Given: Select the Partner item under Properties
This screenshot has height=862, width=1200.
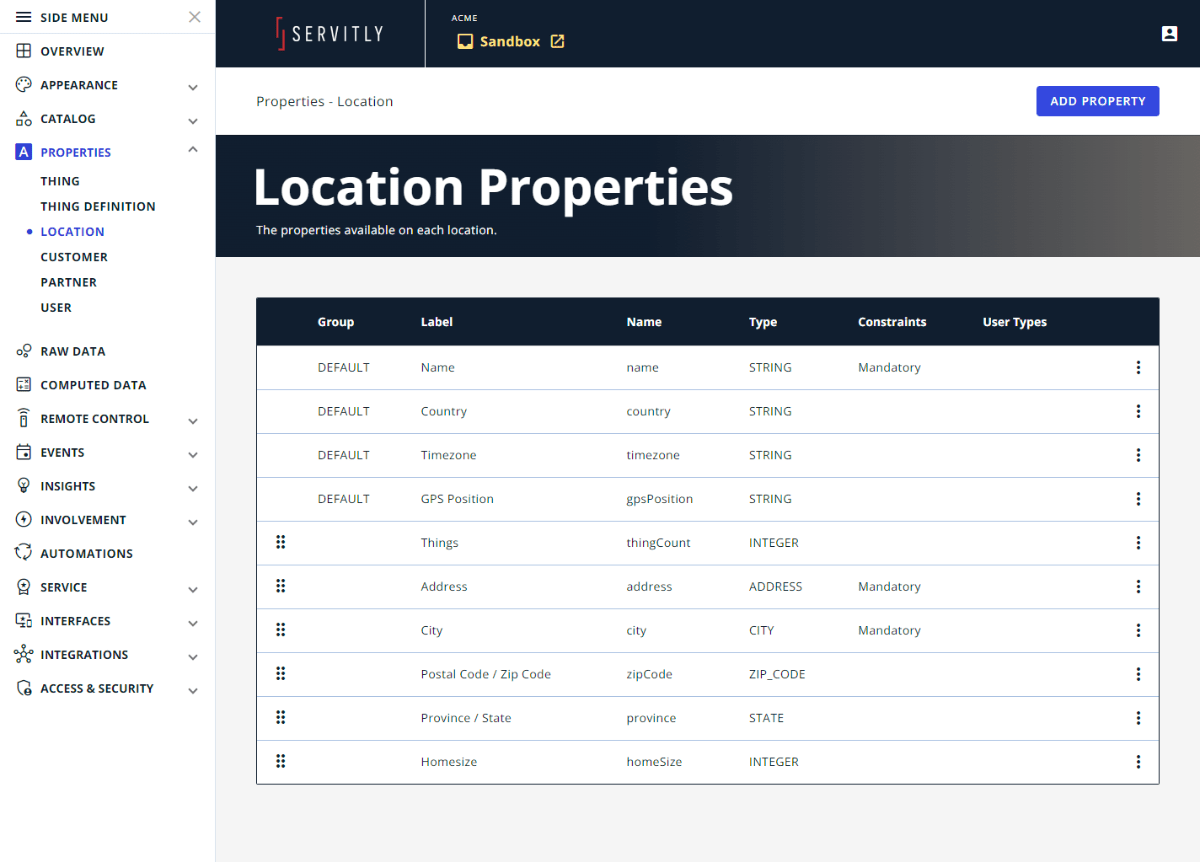Looking at the screenshot, I should [68, 281].
